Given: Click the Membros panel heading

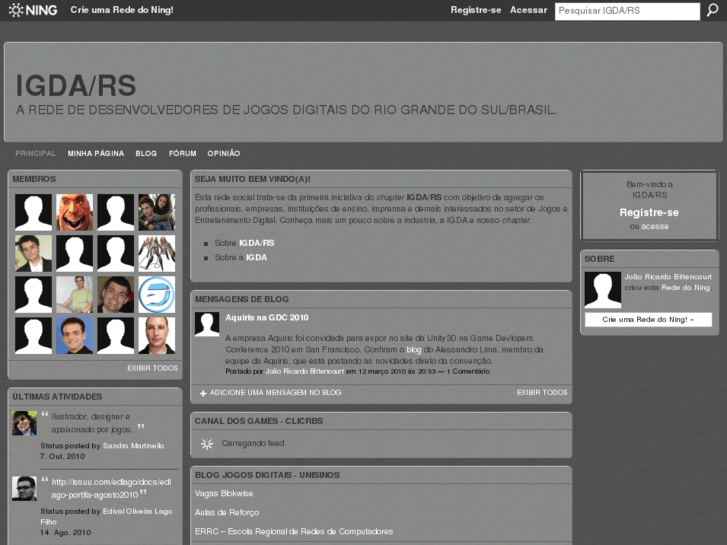Looking at the screenshot, I should (34, 179).
